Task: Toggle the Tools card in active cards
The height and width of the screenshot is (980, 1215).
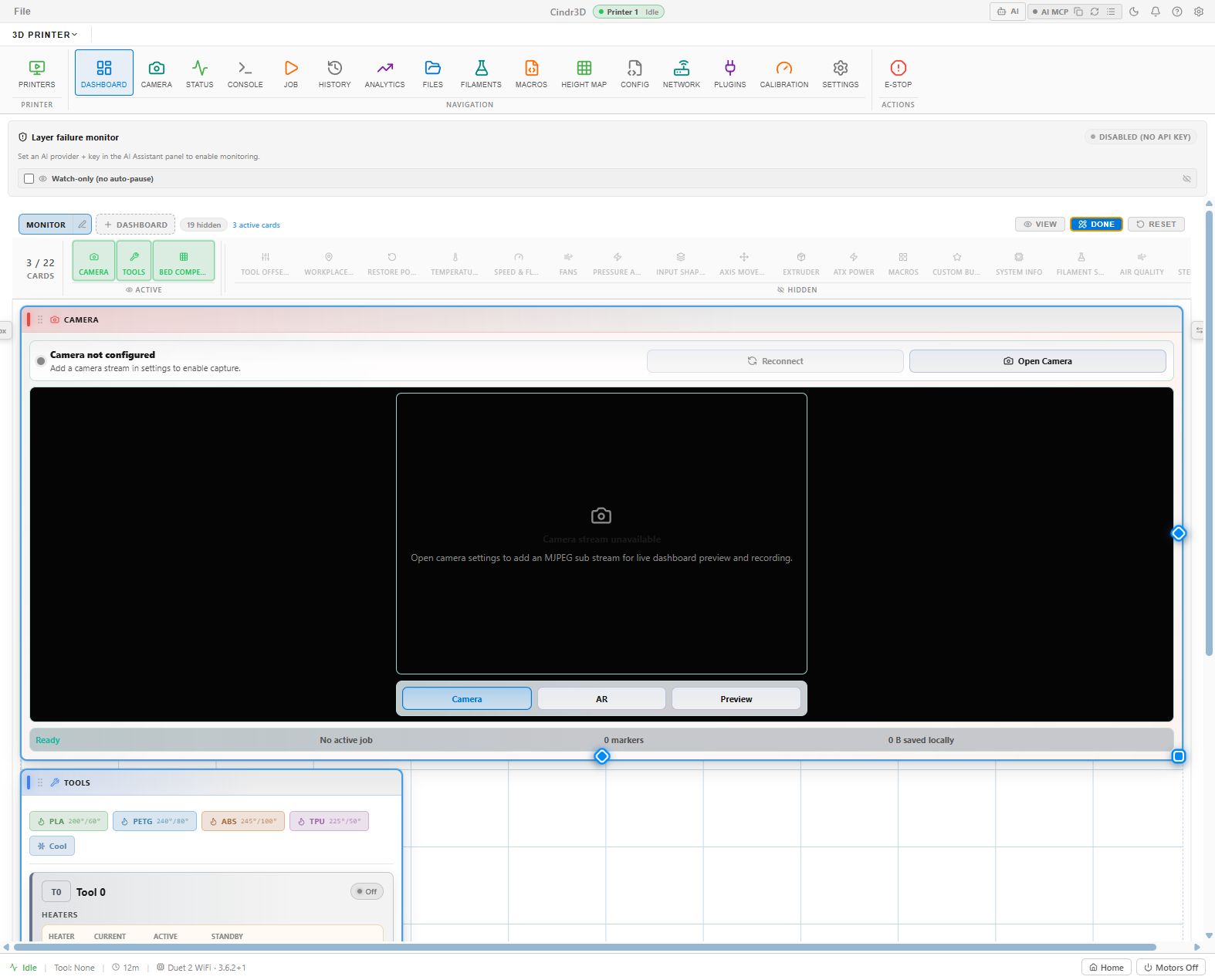Action: coord(134,261)
